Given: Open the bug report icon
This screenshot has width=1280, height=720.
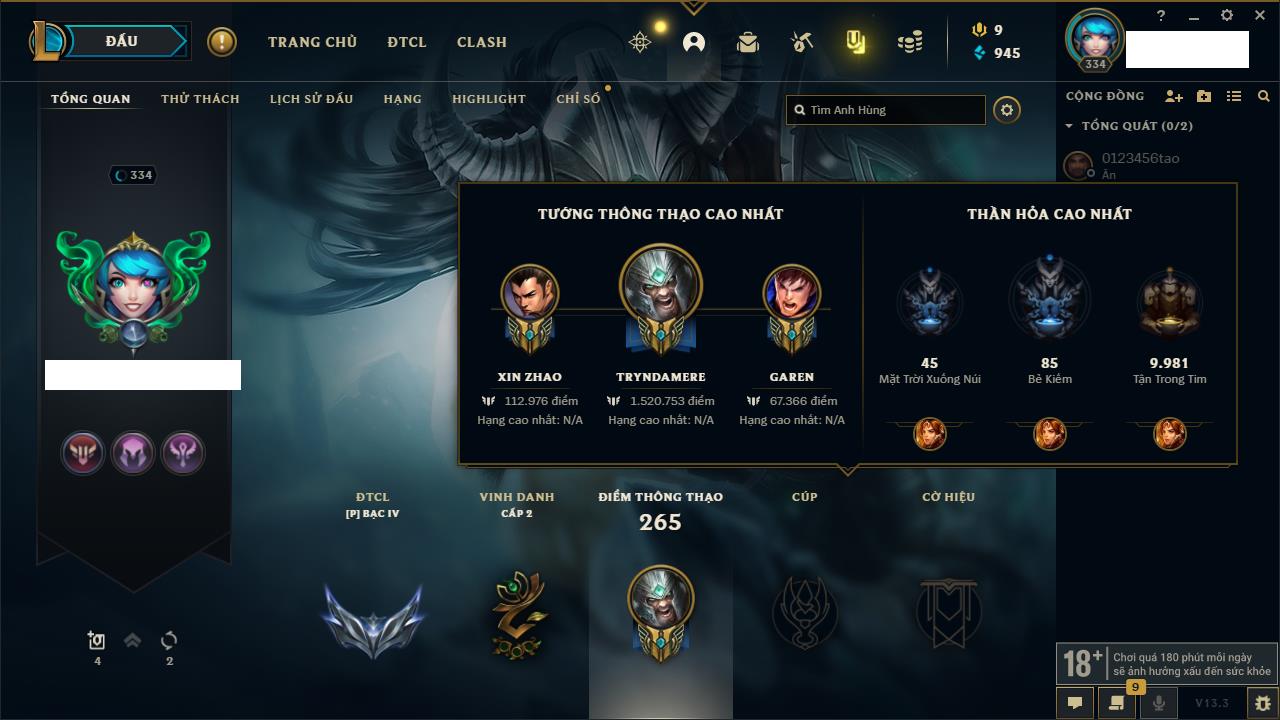Looking at the screenshot, I should [x=1262, y=703].
